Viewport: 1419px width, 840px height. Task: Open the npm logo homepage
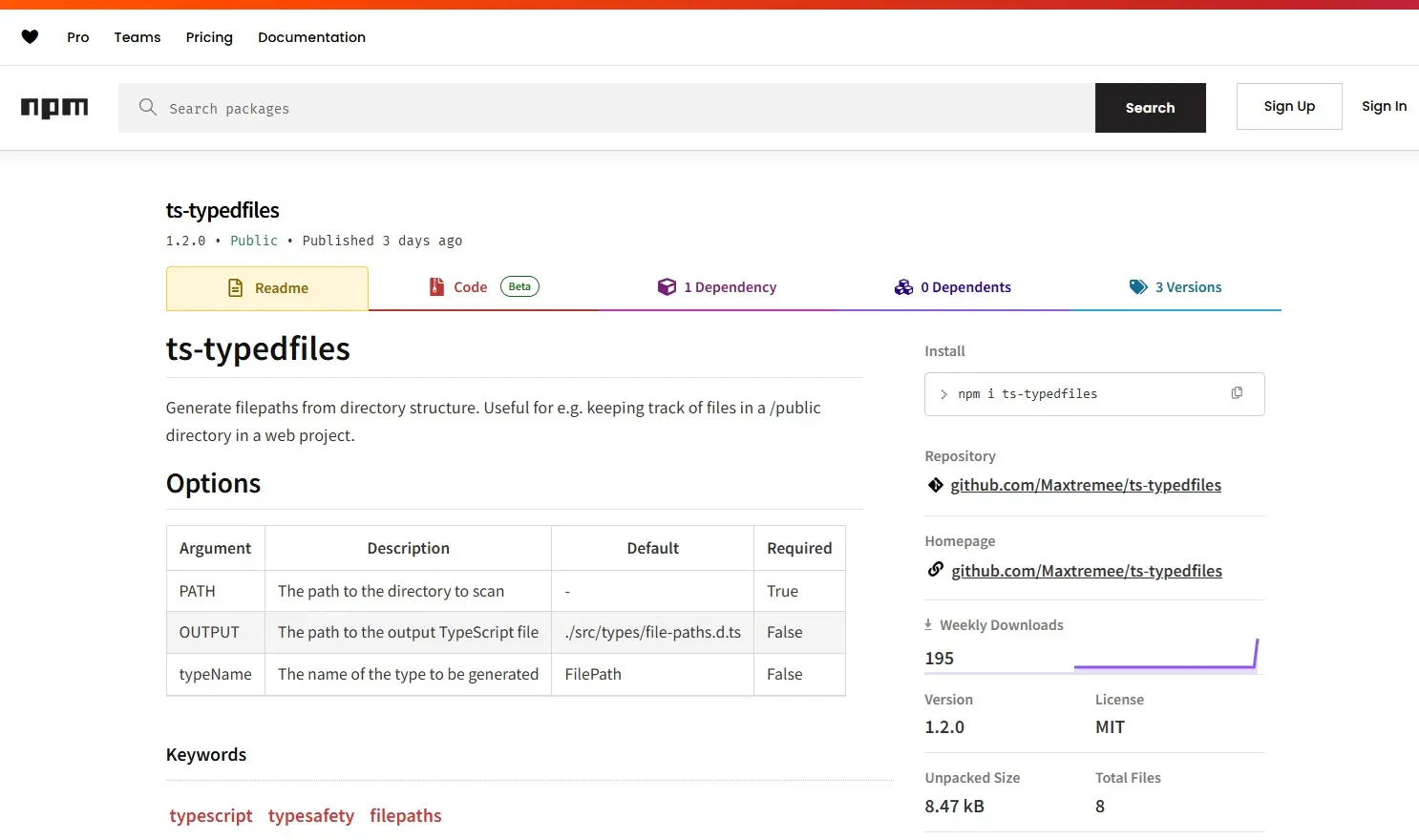tap(54, 108)
